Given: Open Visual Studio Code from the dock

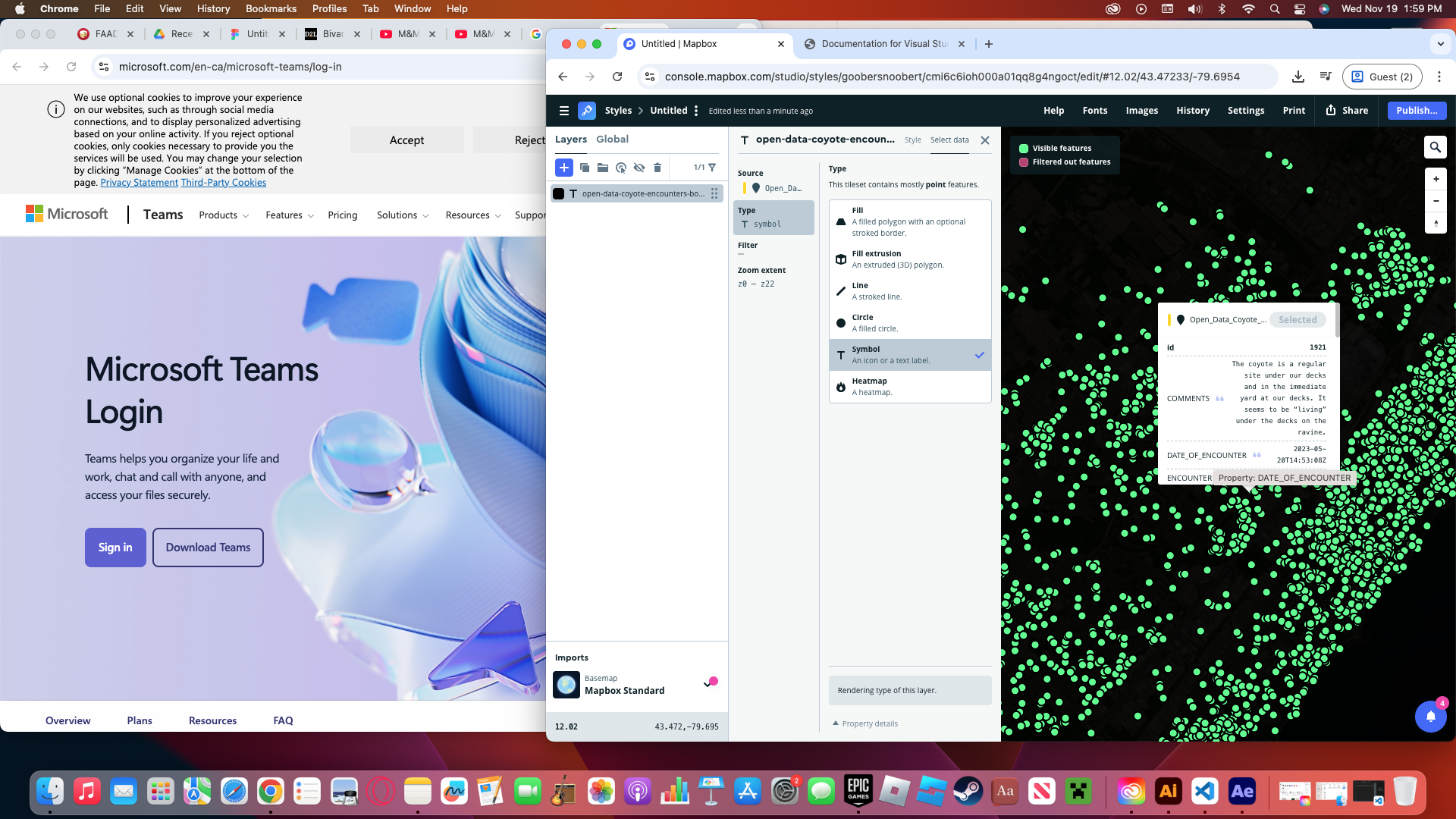Looking at the screenshot, I should point(1205,792).
